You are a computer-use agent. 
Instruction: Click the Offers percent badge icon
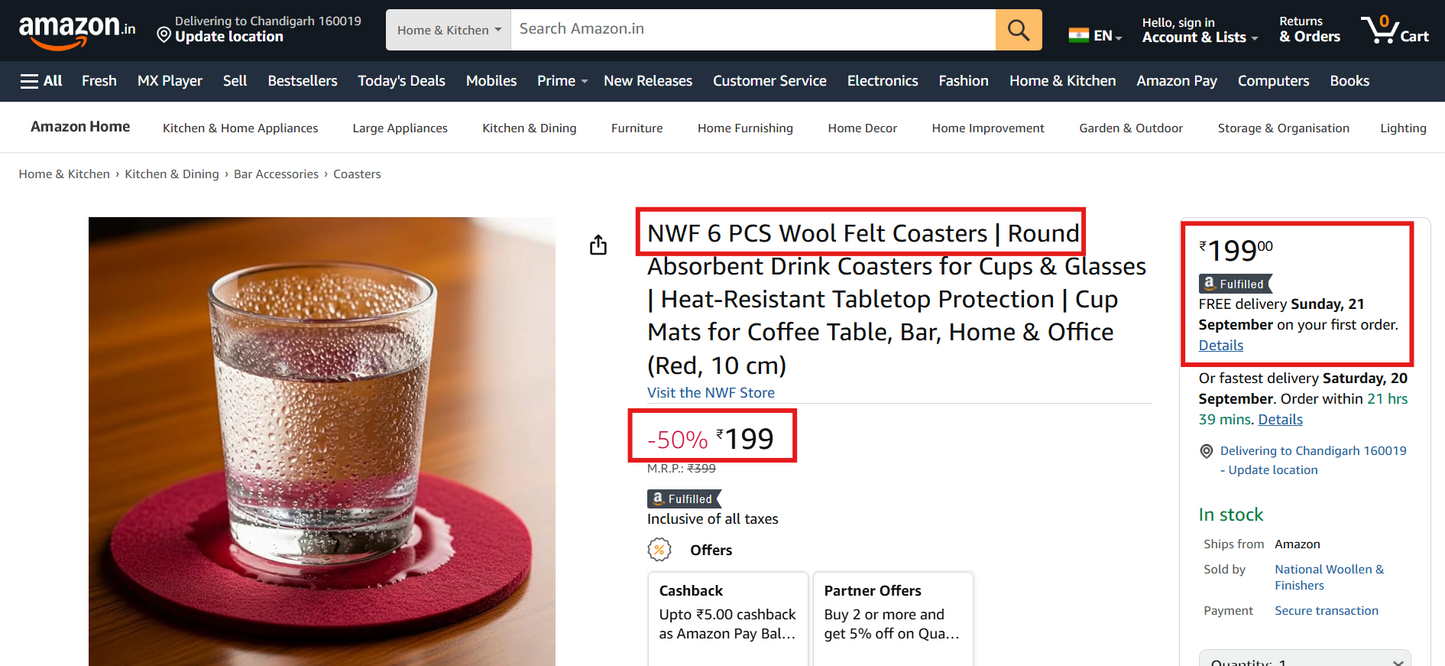point(659,550)
